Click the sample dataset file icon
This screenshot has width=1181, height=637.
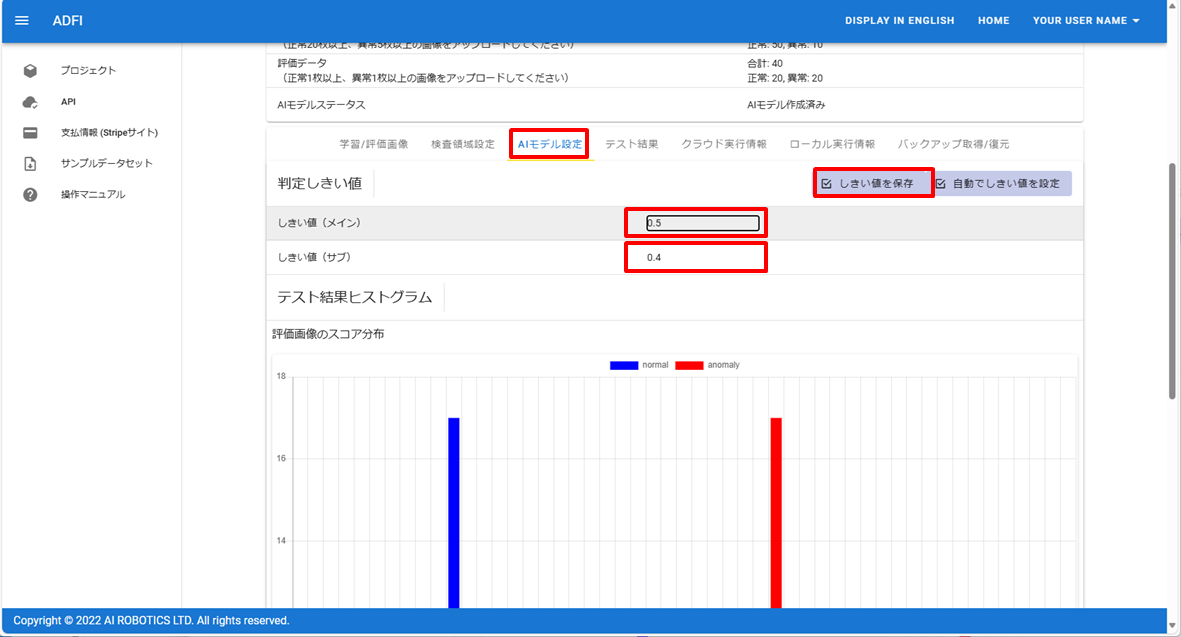(30, 163)
